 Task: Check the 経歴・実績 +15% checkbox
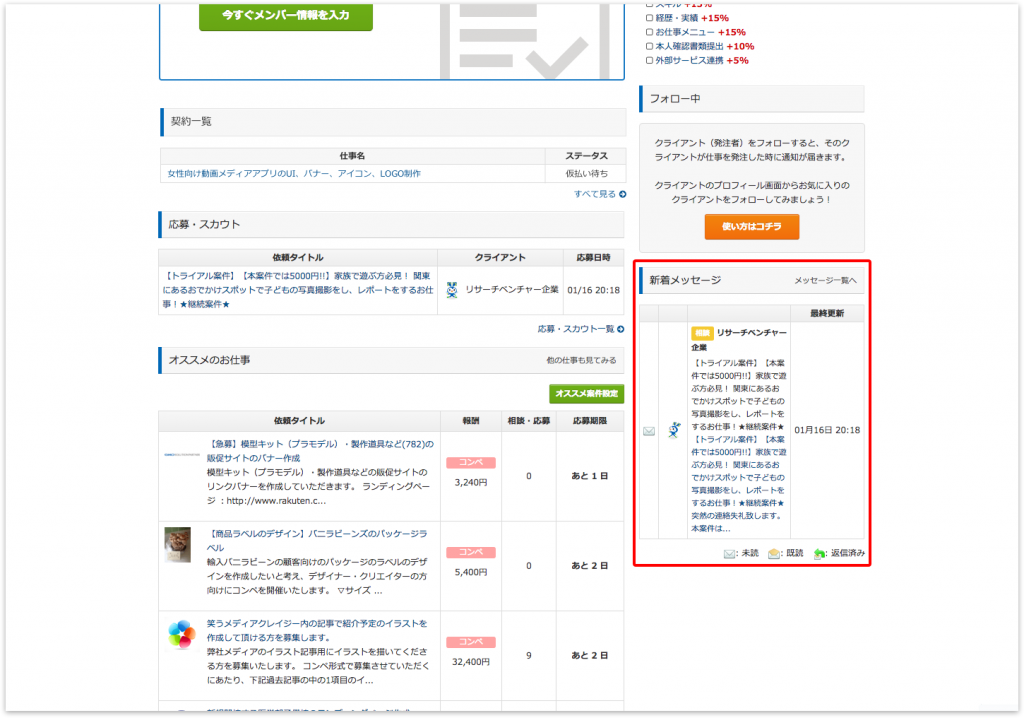(x=651, y=18)
